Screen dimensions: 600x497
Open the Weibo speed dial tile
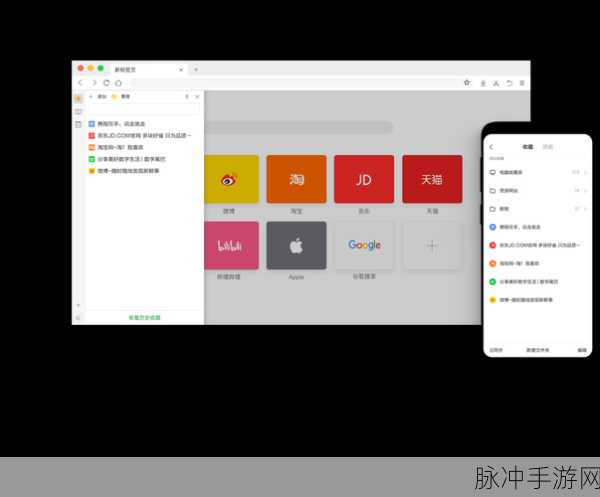[232, 179]
